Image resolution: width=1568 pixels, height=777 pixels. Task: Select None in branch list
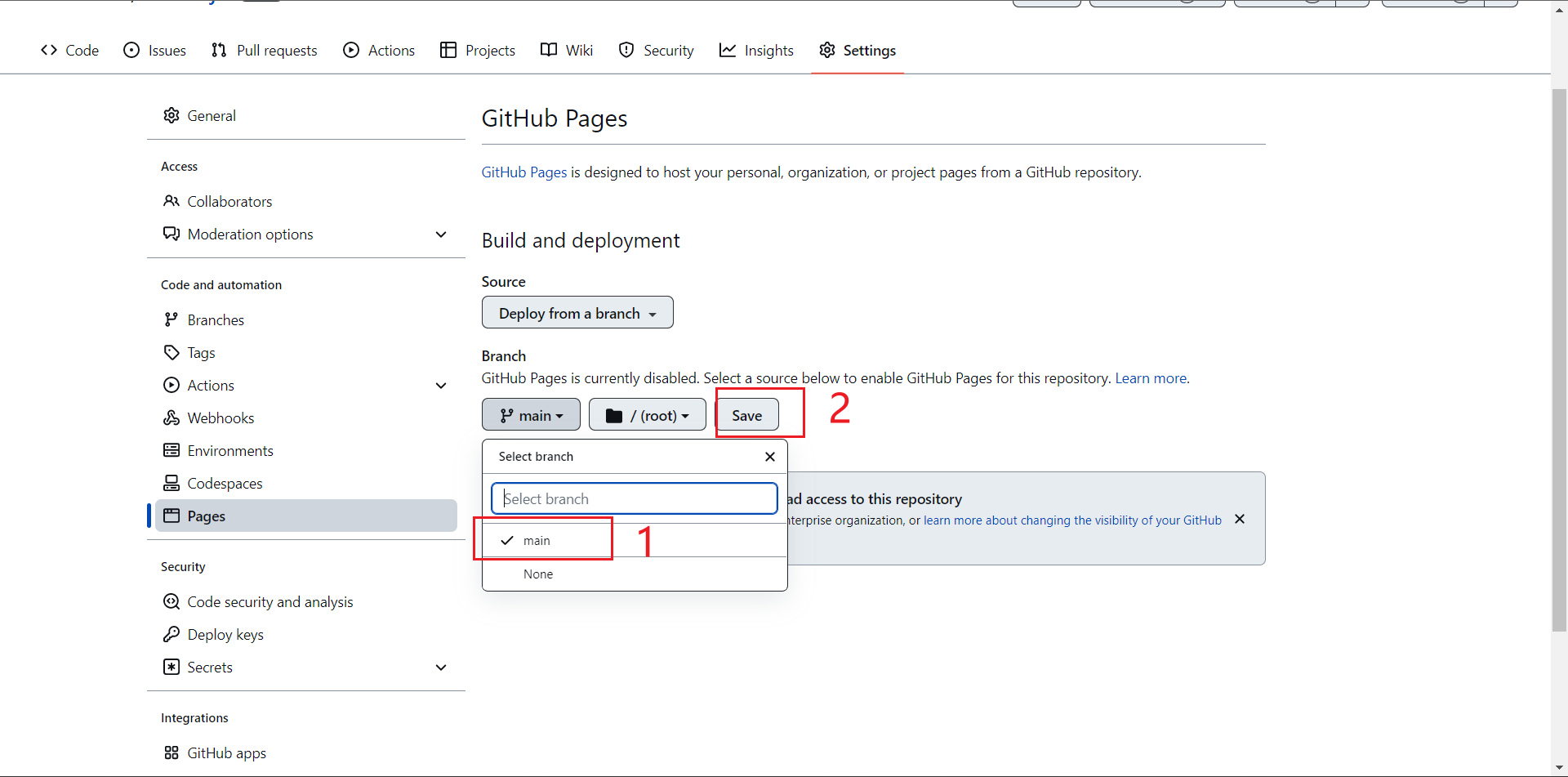(x=635, y=574)
